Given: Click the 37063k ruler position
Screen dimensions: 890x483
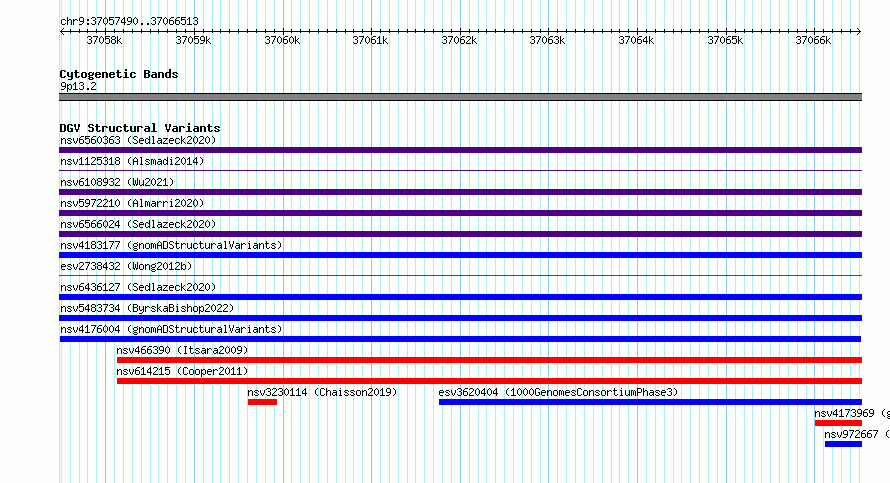Looking at the screenshot, I should click(x=547, y=40).
